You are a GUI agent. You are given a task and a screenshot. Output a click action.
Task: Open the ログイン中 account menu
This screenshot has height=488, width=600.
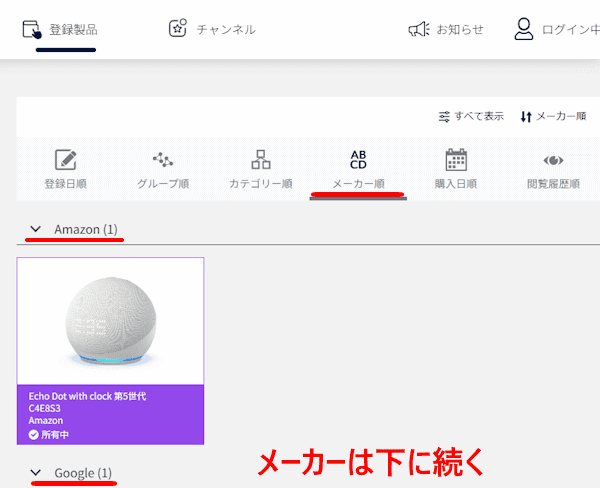[571, 29]
